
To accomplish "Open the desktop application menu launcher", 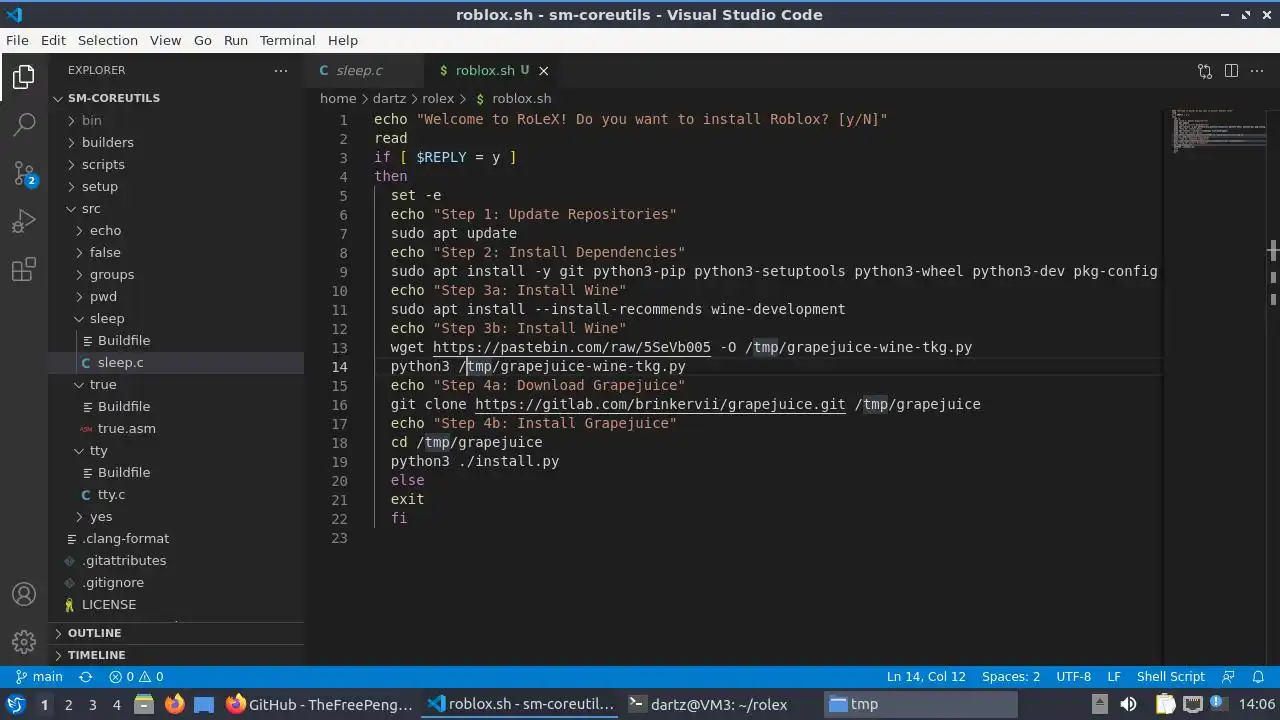I will tap(15, 704).
